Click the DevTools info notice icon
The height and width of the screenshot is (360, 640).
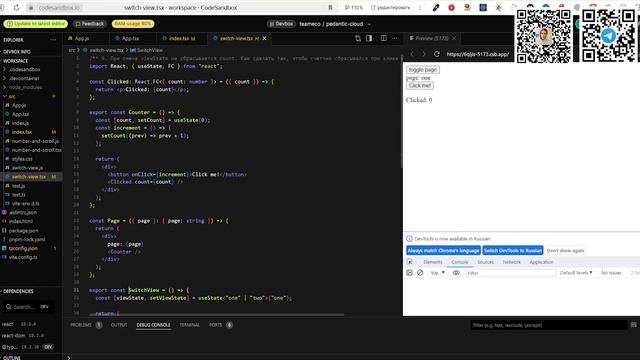click(x=409, y=238)
